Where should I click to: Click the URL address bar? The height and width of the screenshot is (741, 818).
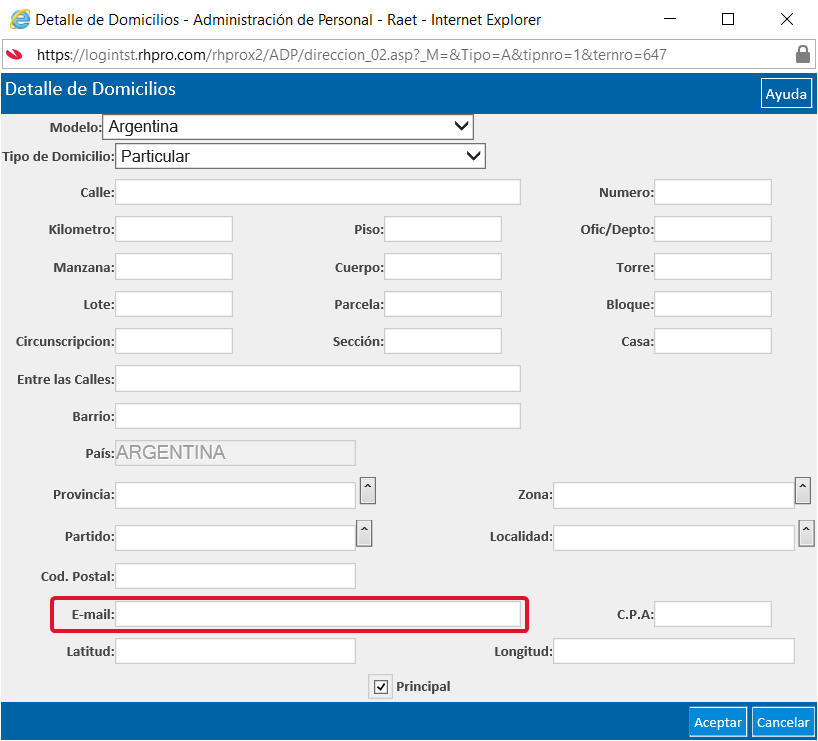[x=407, y=54]
